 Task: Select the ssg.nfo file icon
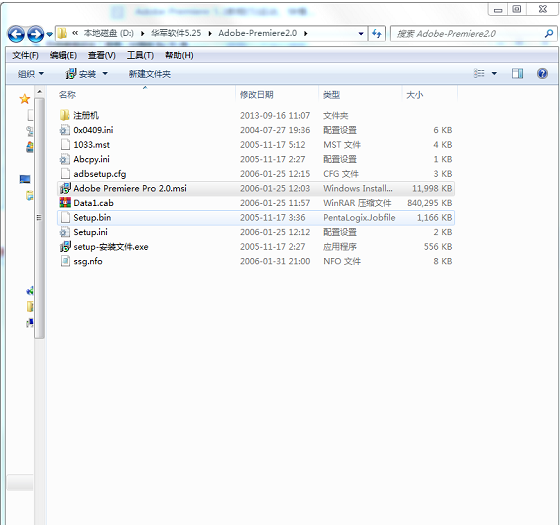(65, 261)
